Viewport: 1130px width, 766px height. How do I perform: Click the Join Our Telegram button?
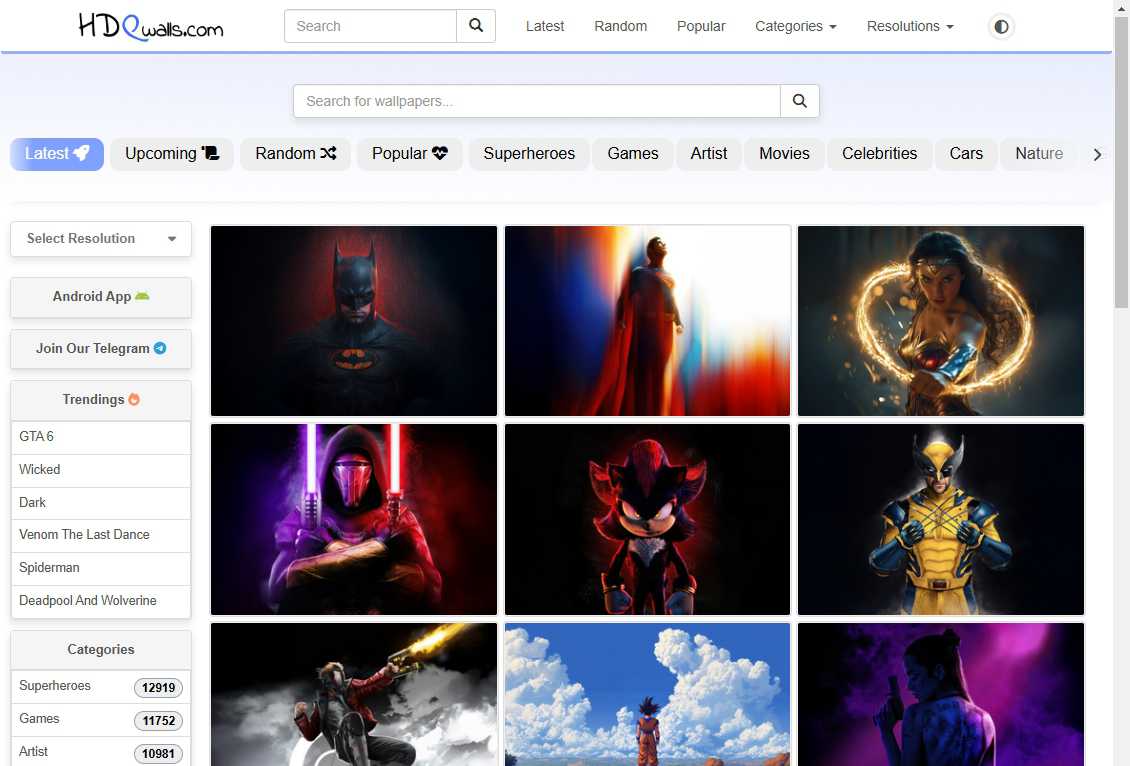(x=101, y=349)
